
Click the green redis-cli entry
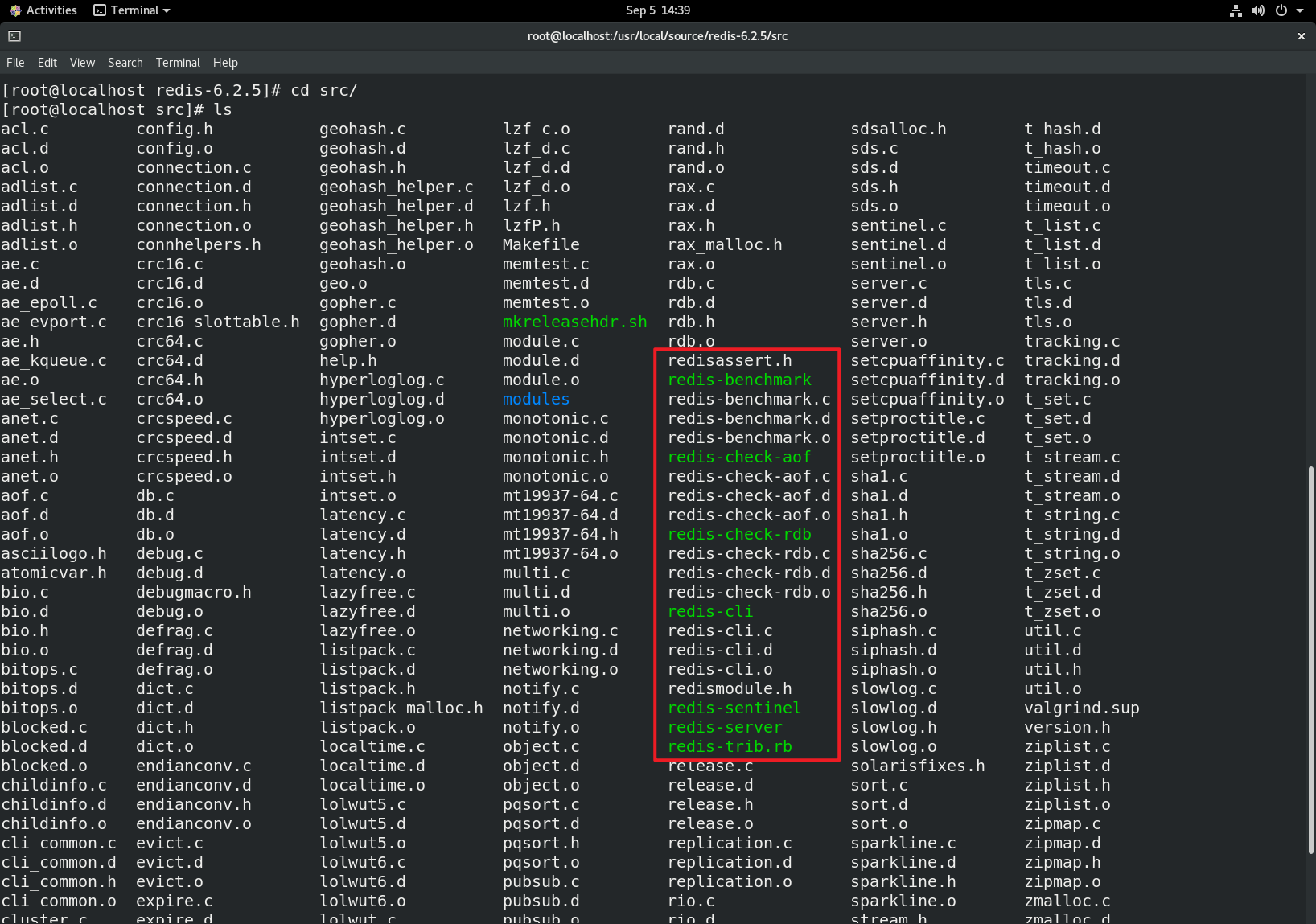pos(710,611)
